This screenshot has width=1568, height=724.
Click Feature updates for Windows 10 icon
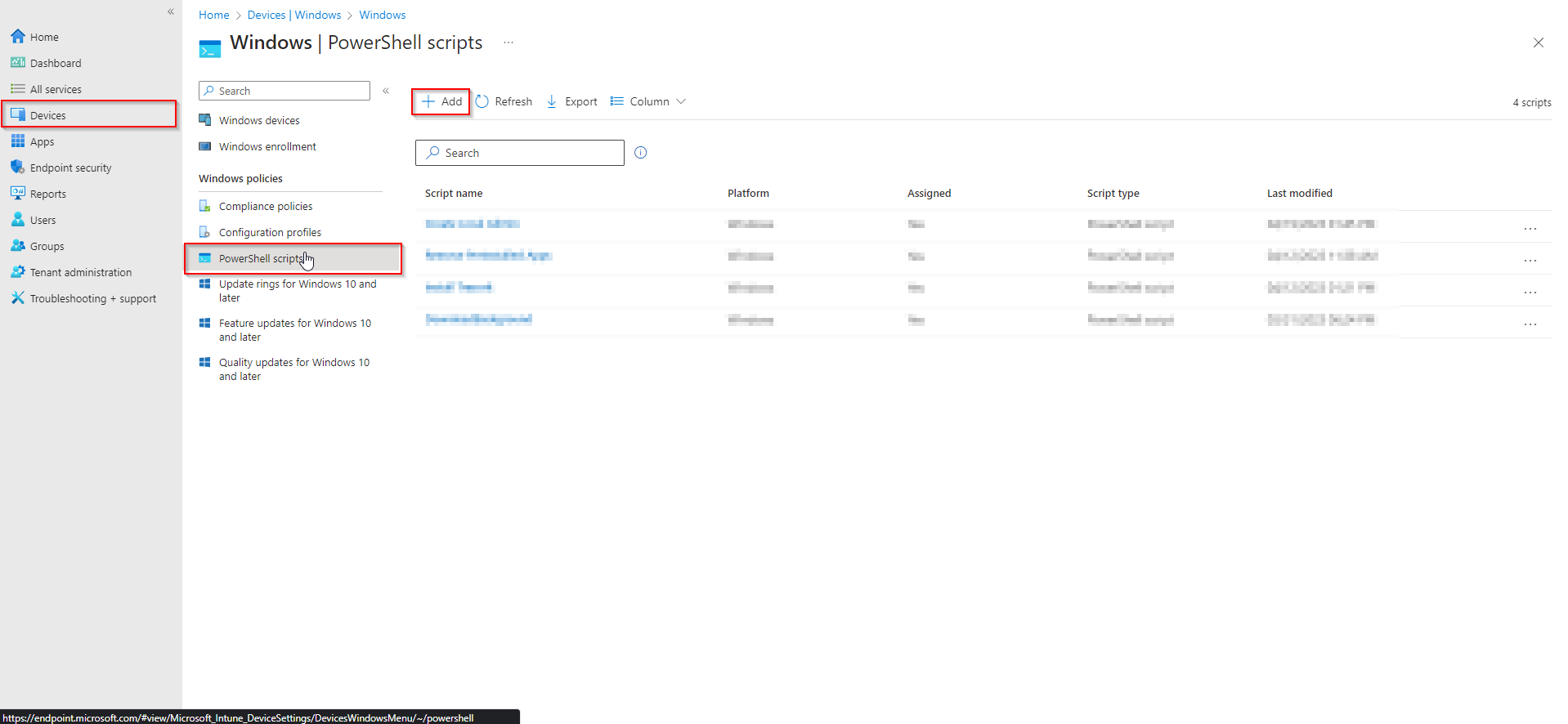pos(205,324)
